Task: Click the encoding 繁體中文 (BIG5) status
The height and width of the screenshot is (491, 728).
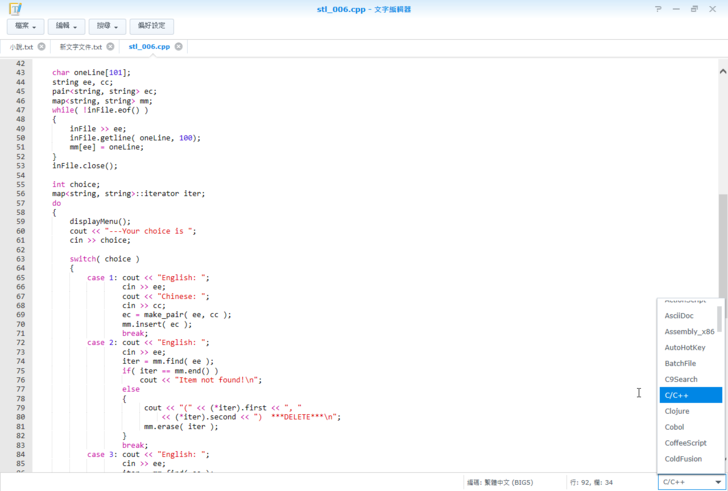Action: 500,482
